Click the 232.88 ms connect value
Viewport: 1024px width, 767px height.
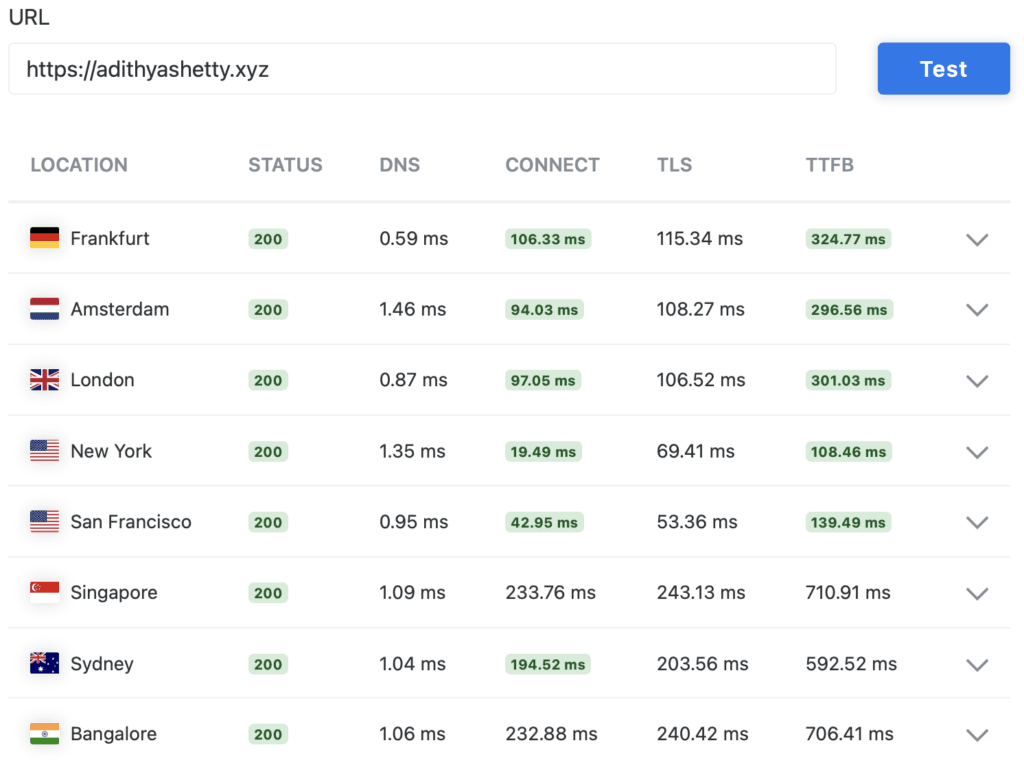pyautogui.click(x=551, y=734)
